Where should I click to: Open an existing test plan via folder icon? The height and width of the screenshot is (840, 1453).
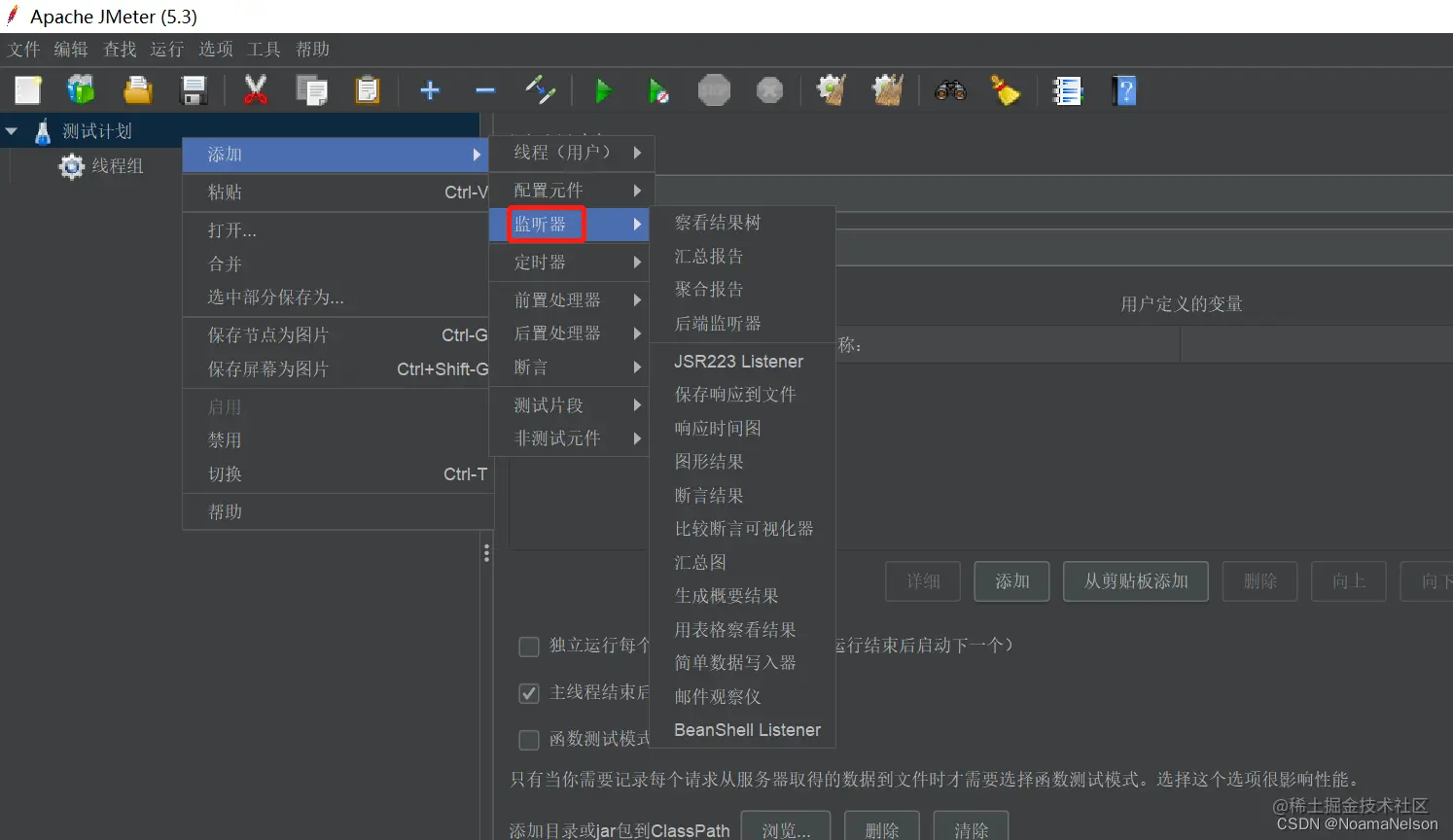tap(136, 89)
